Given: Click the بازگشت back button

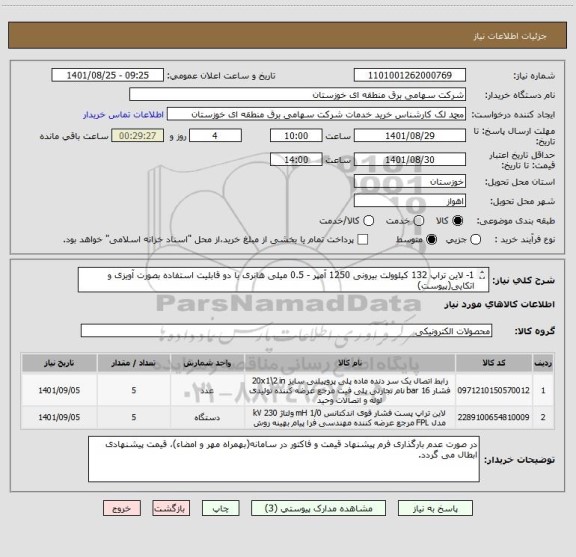Looking at the screenshot, I should point(171,508).
